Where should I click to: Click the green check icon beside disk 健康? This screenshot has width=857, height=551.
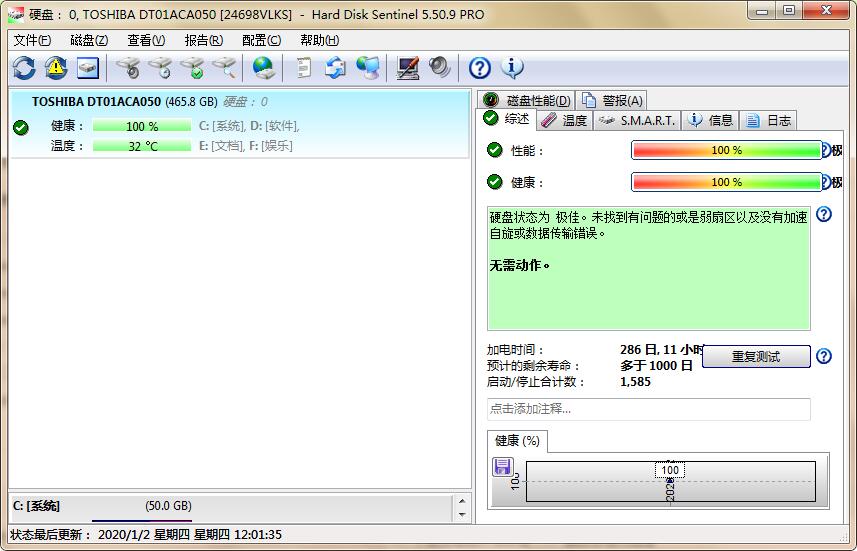tap(21, 127)
